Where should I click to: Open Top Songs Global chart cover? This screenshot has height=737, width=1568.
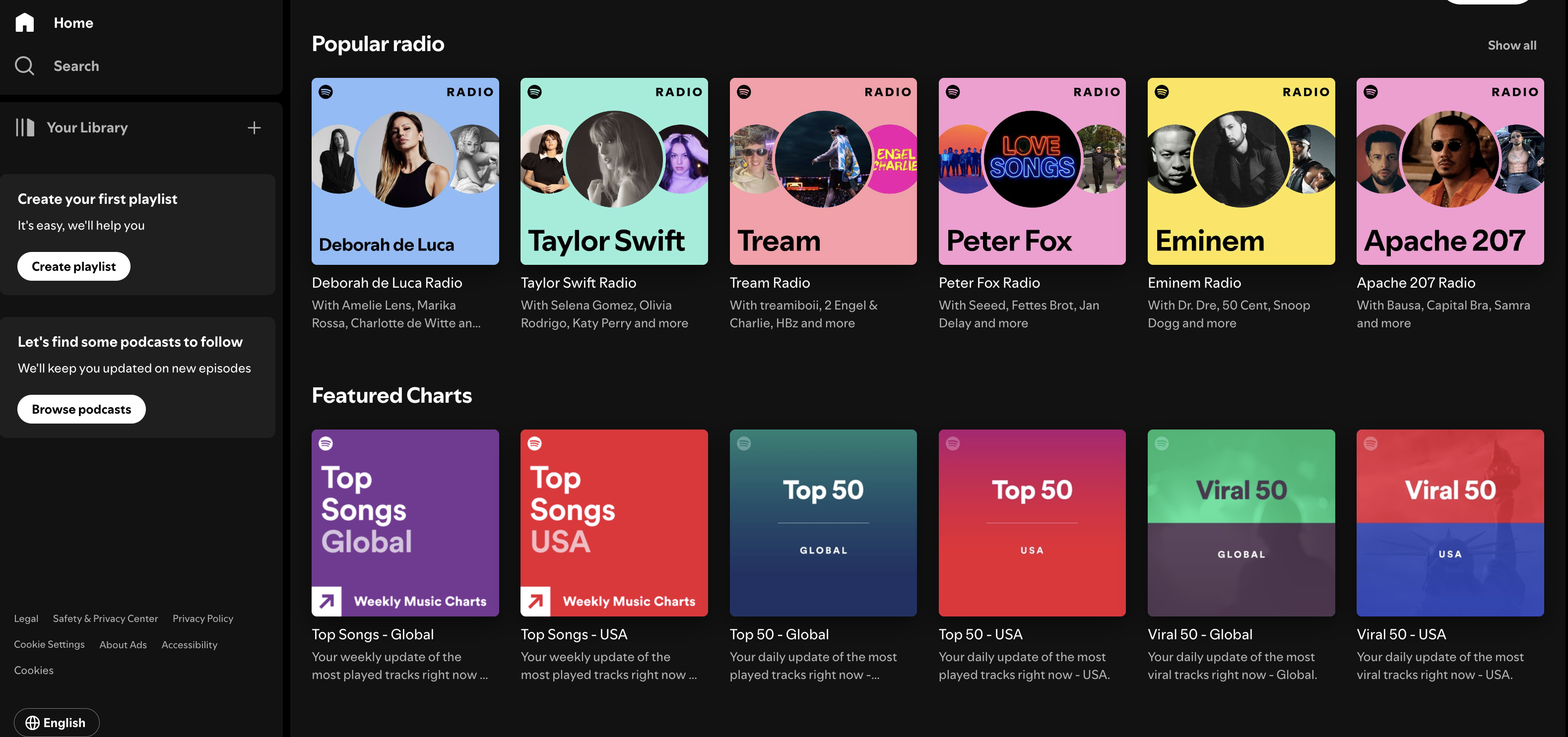(x=405, y=523)
